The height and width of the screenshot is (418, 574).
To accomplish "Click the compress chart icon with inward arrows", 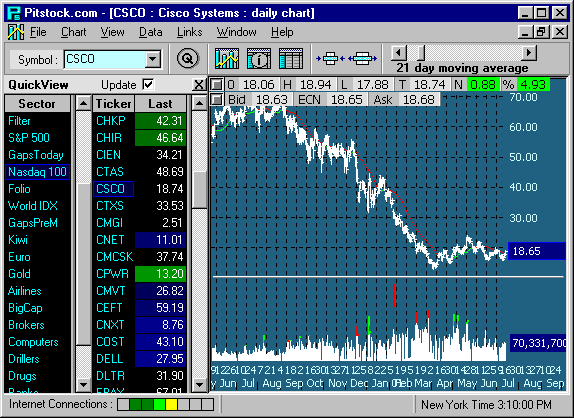I will click(330, 59).
